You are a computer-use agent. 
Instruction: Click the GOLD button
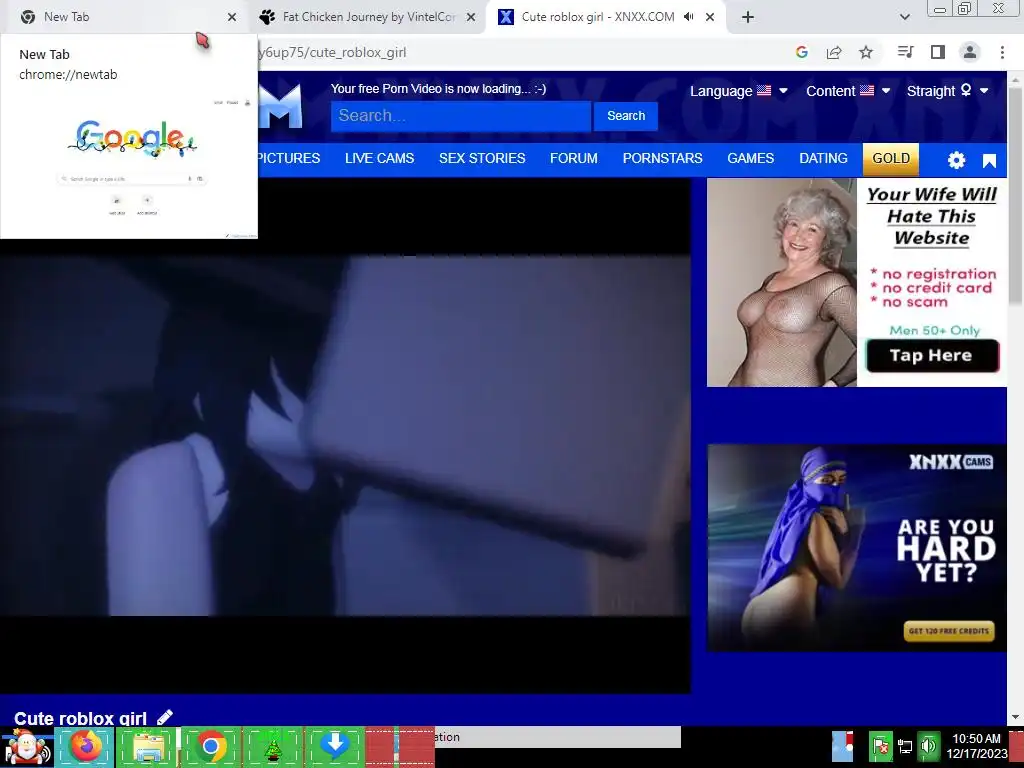[x=891, y=159]
